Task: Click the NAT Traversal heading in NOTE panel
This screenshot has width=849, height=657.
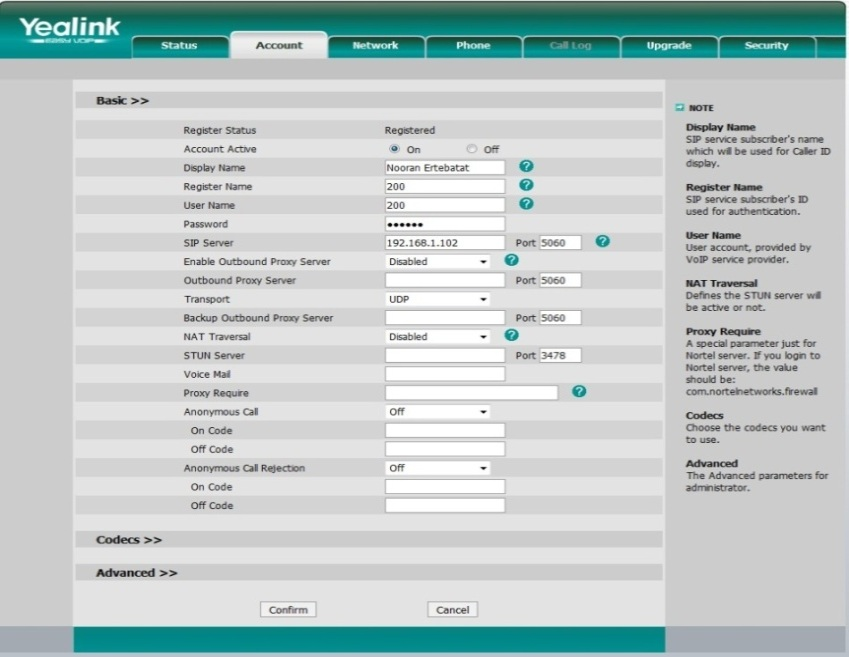Action: click(x=721, y=284)
